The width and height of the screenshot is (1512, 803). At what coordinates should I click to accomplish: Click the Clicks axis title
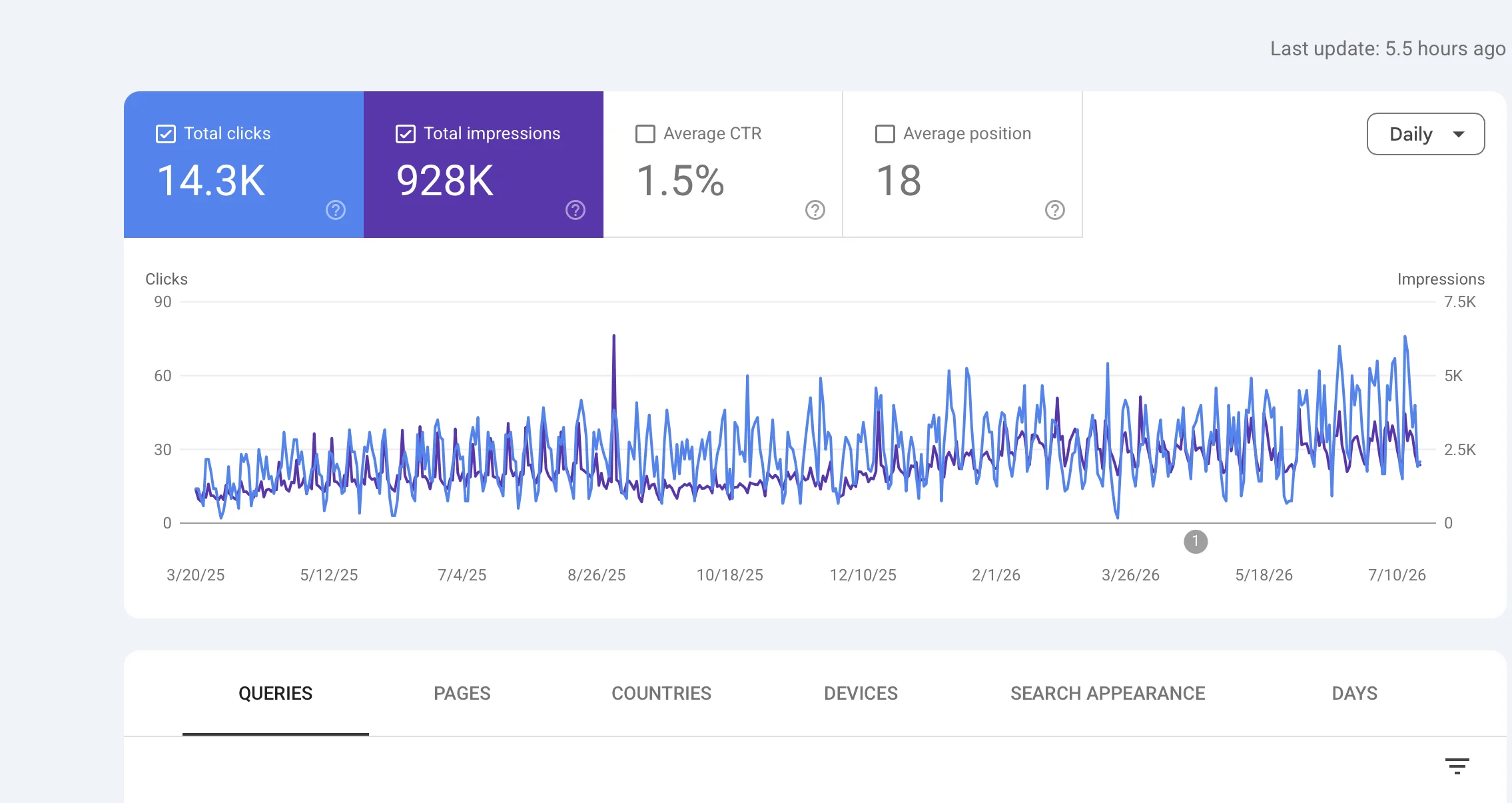(x=167, y=279)
